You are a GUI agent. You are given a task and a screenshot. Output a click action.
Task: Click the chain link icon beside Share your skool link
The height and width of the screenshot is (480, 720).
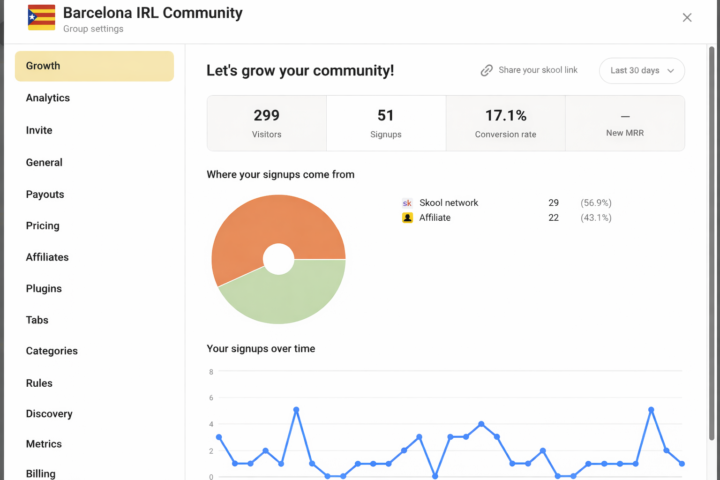pos(486,70)
